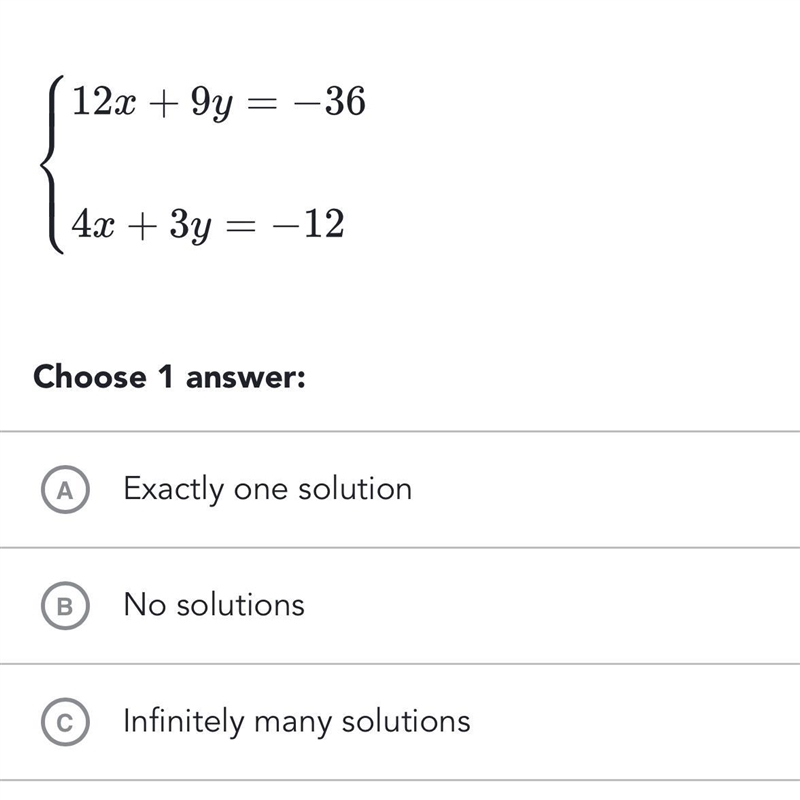Click the 3y term in the second equation
Image resolution: width=800 pixels, height=800 pixels.
coord(190,227)
